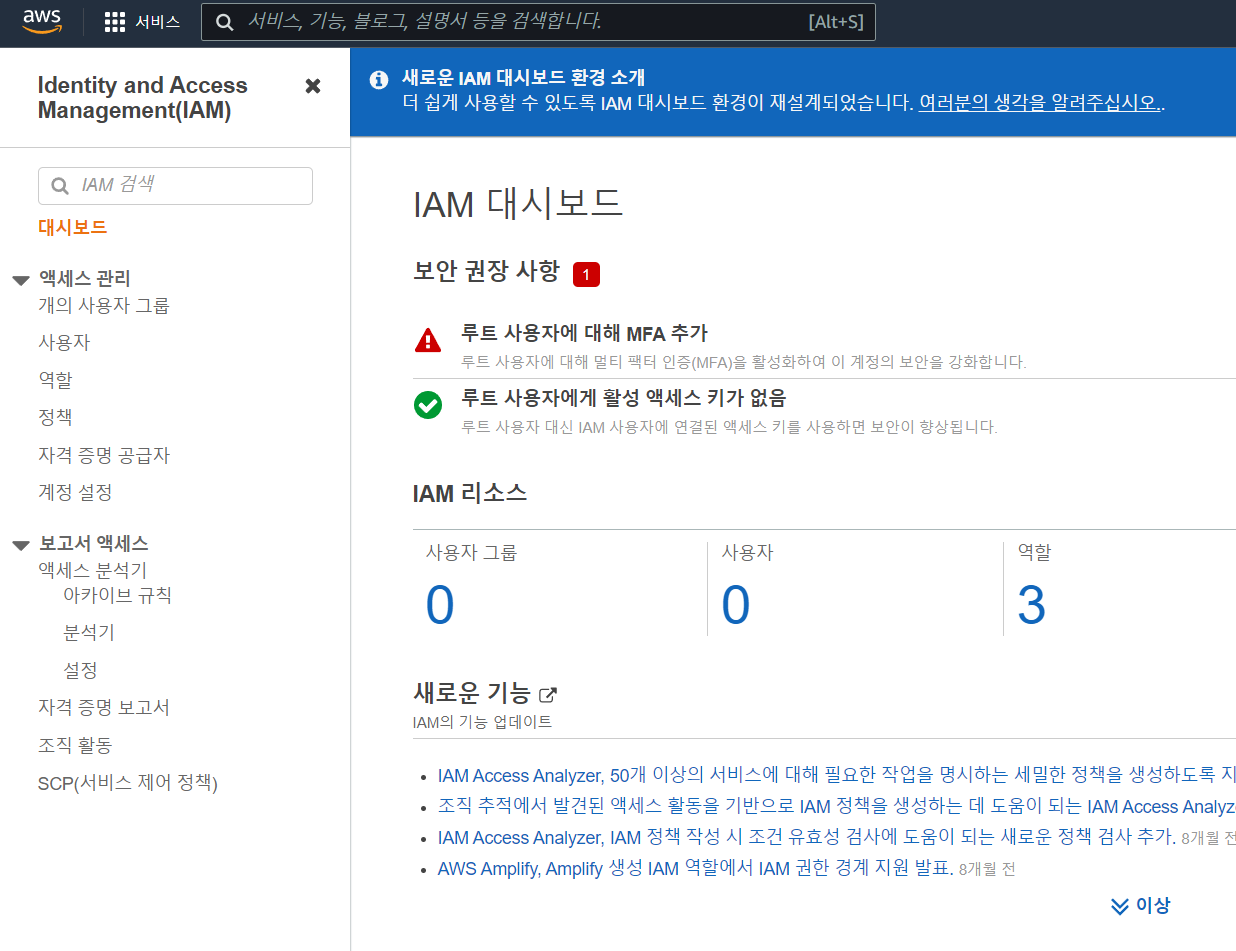1236x951 pixels.
Task: Open 개의 사용자 그룹 page
Action: tap(104, 306)
